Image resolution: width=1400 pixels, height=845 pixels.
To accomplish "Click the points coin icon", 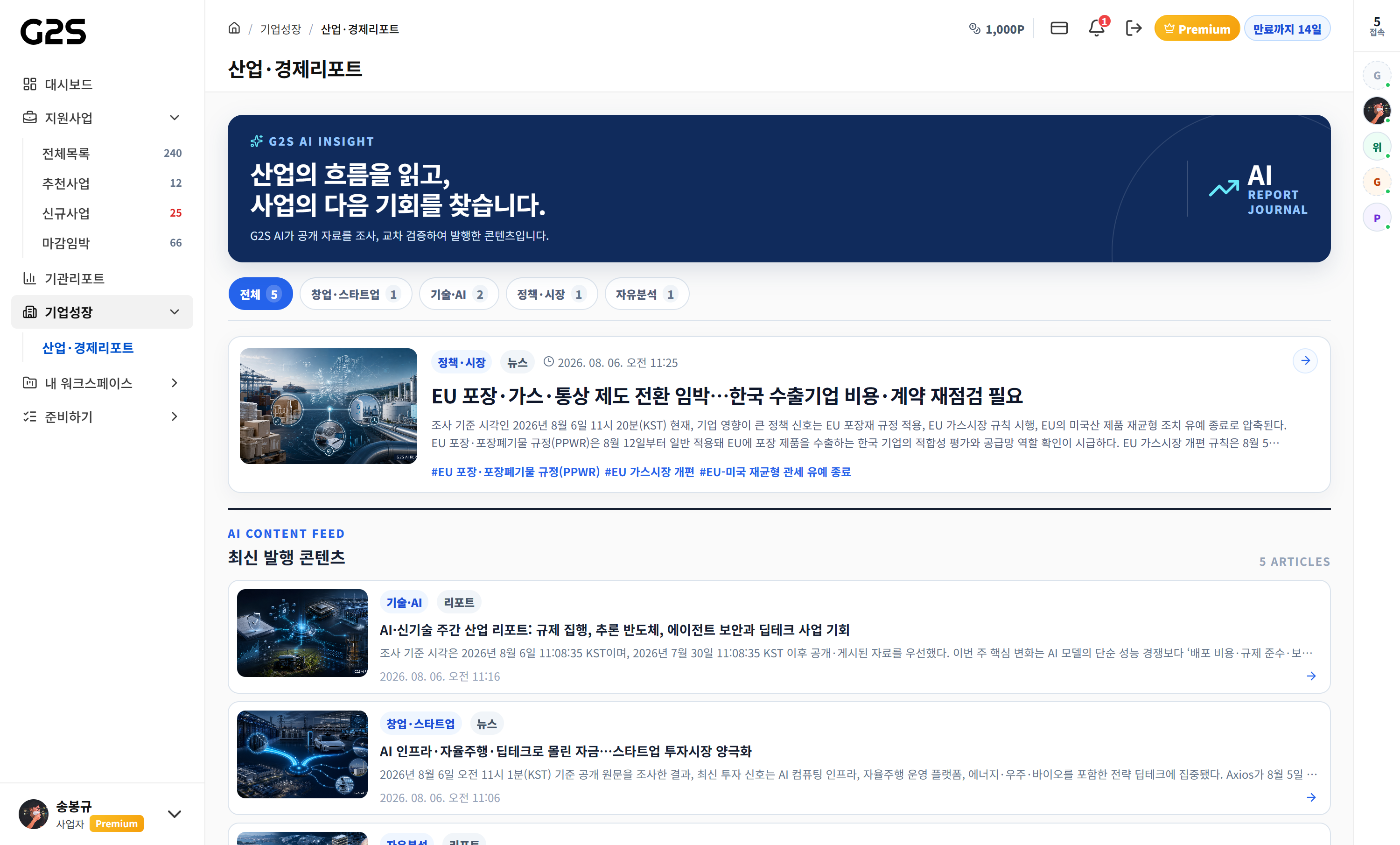I will click(x=974, y=29).
